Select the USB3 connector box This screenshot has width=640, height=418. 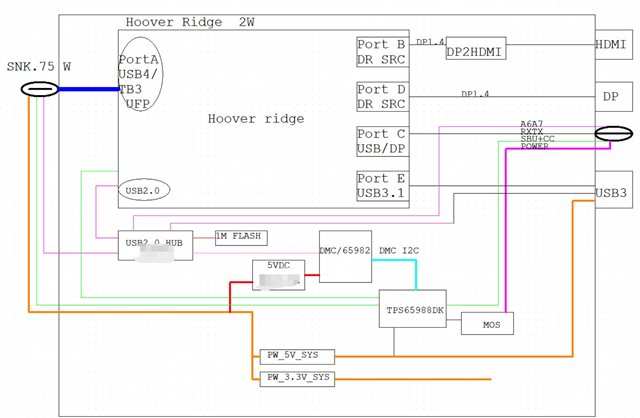613,190
